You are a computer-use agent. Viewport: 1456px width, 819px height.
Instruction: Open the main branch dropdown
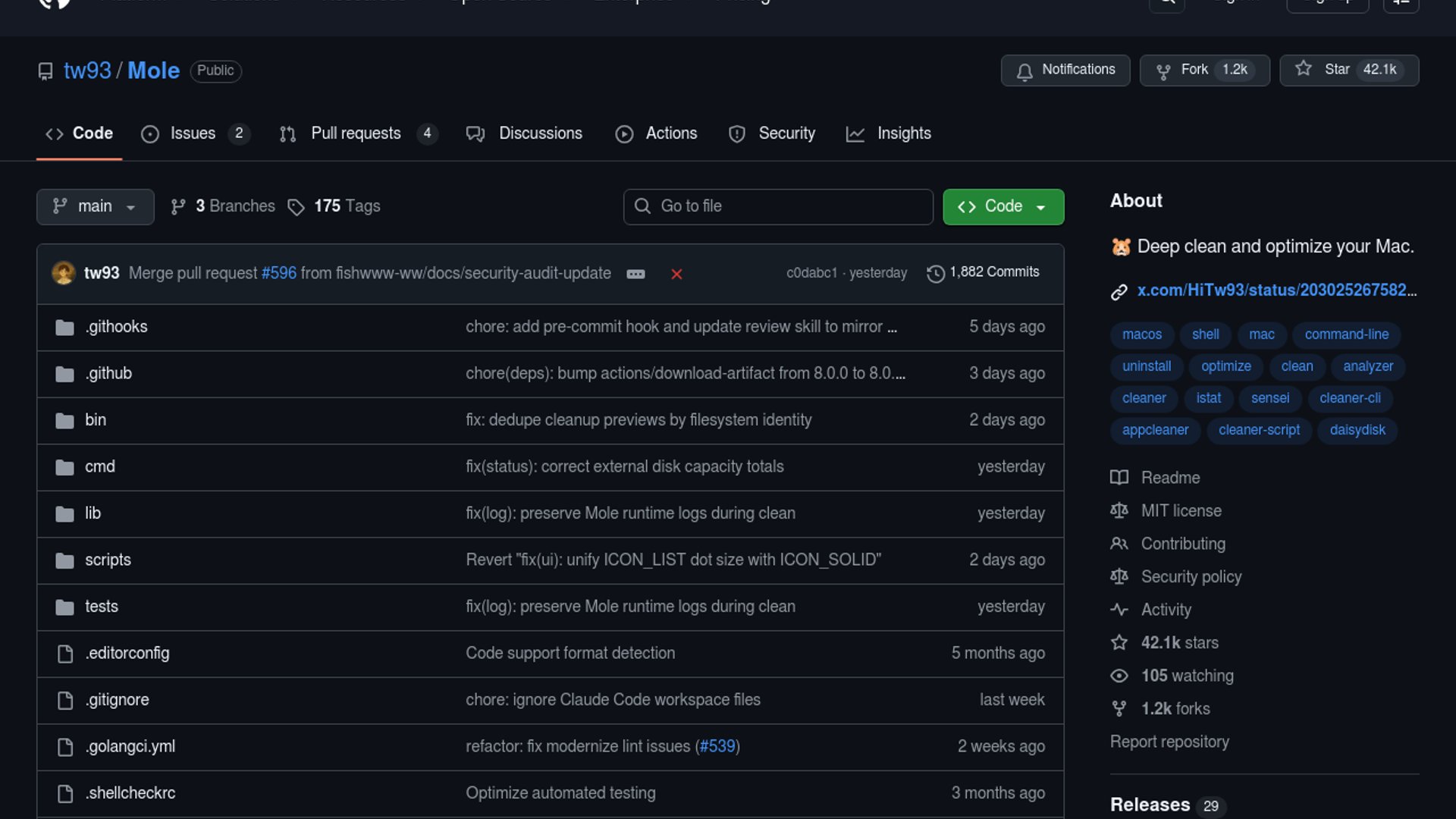95,206
